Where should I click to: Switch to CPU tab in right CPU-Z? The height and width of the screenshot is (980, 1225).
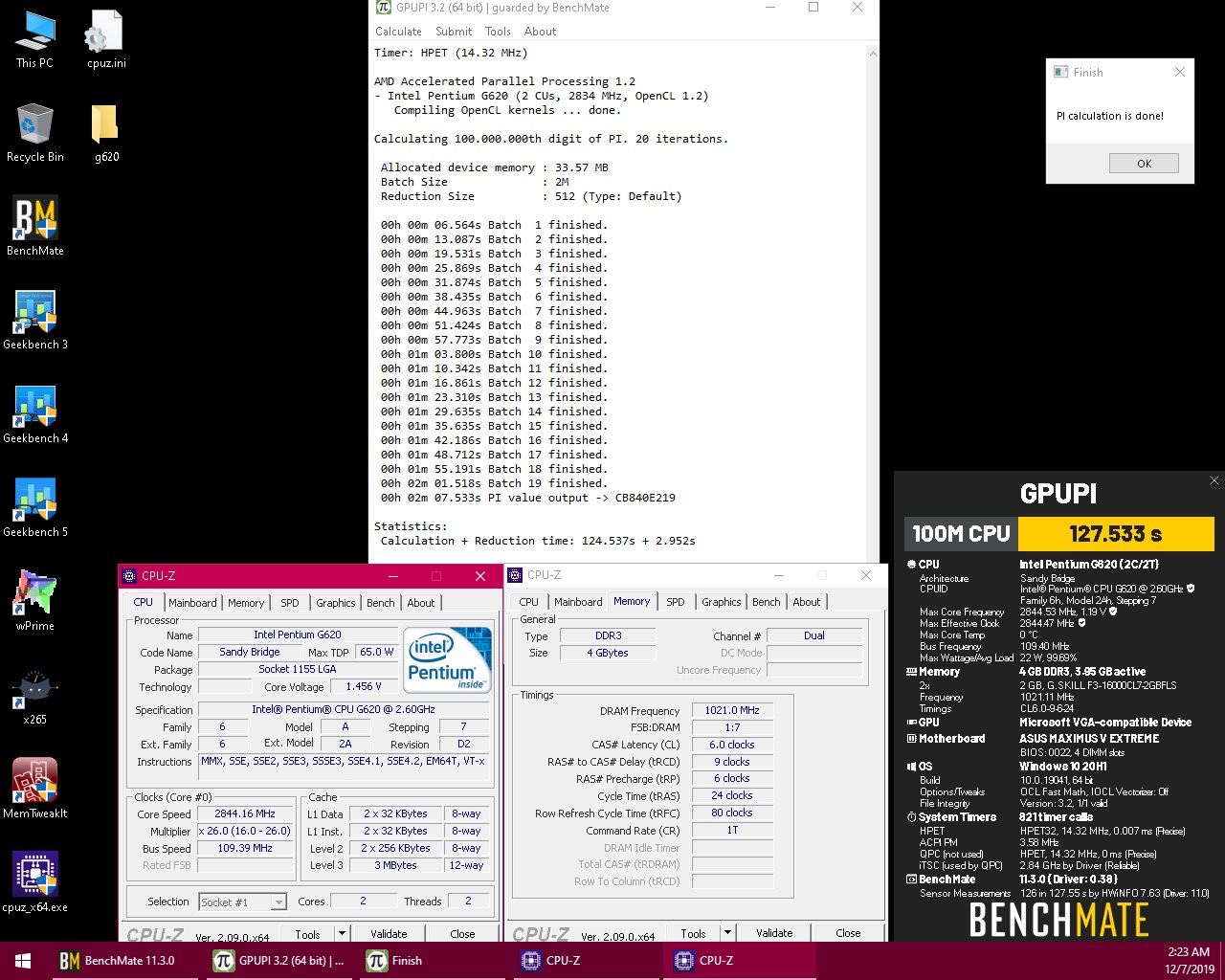point(528,602)
